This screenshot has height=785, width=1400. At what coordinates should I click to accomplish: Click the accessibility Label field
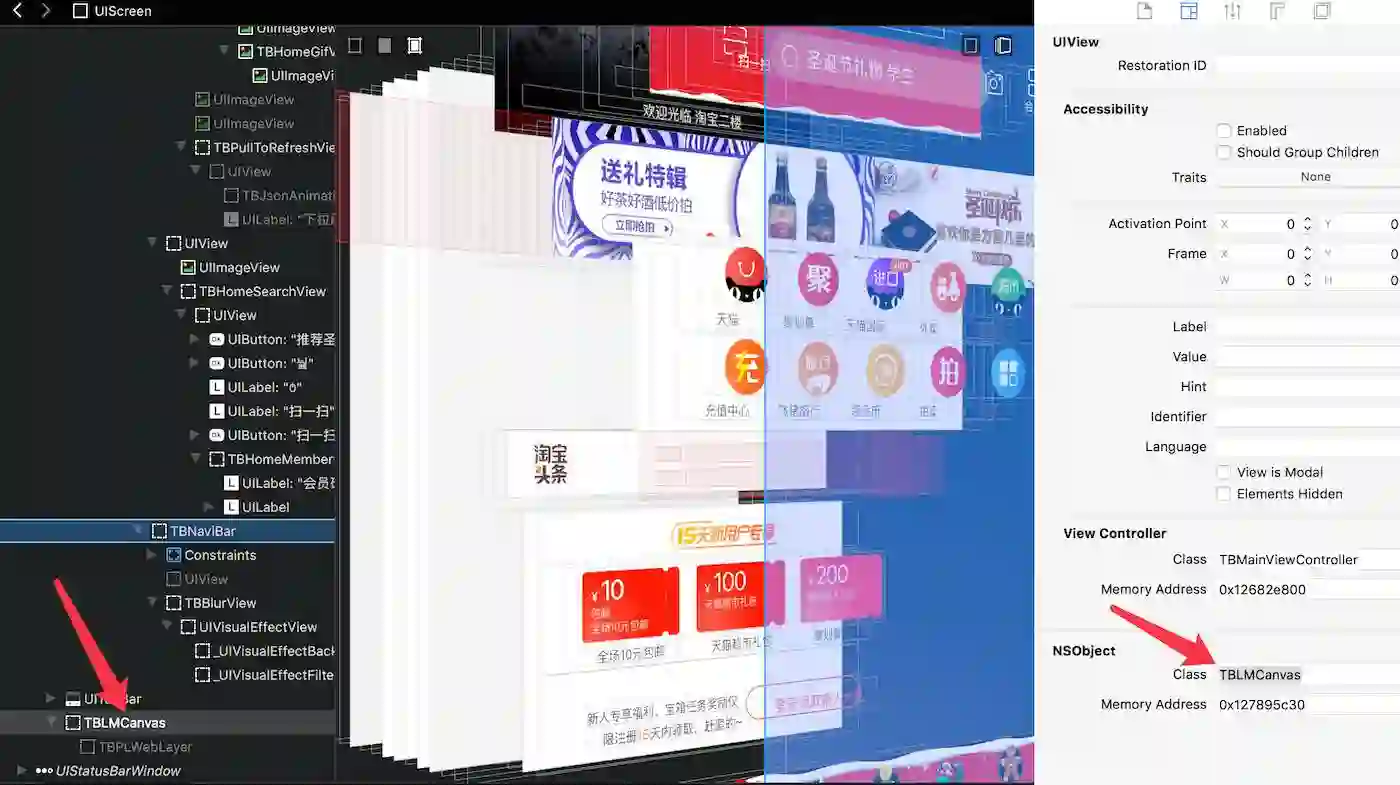click(1308, 327)
